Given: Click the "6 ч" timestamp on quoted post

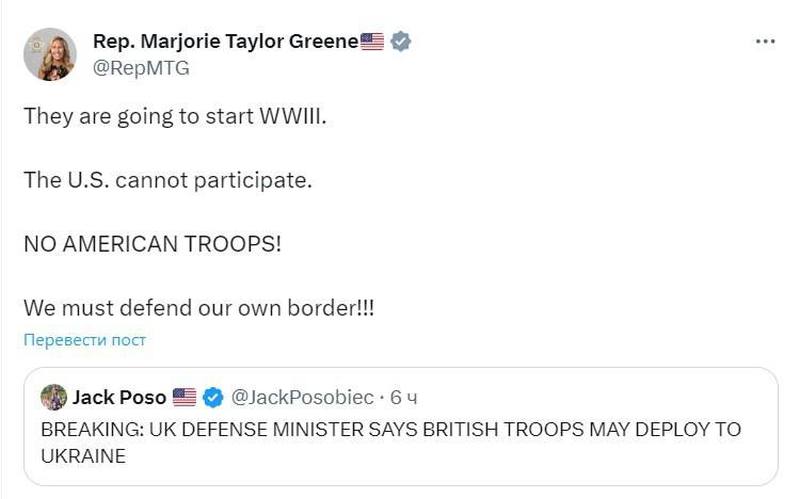Looking at the screenshot, I should 404,397.
